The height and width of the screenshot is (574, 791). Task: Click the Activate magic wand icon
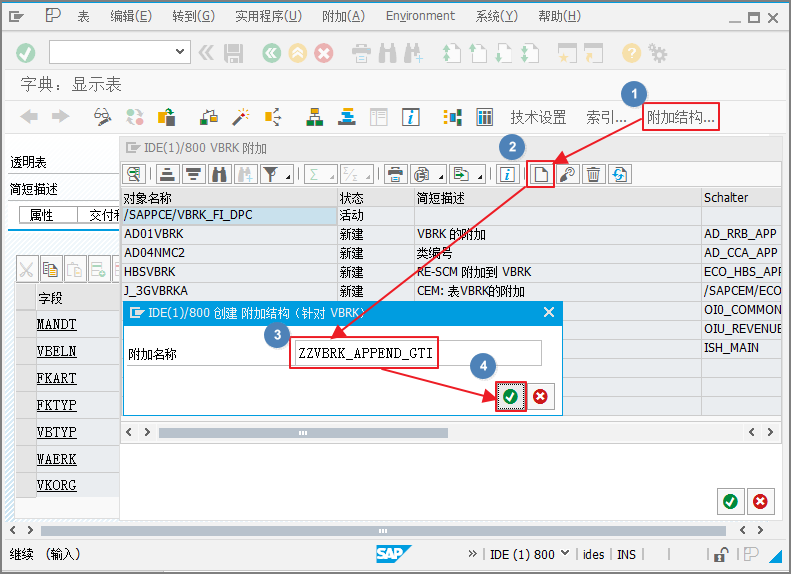[241, 117]
